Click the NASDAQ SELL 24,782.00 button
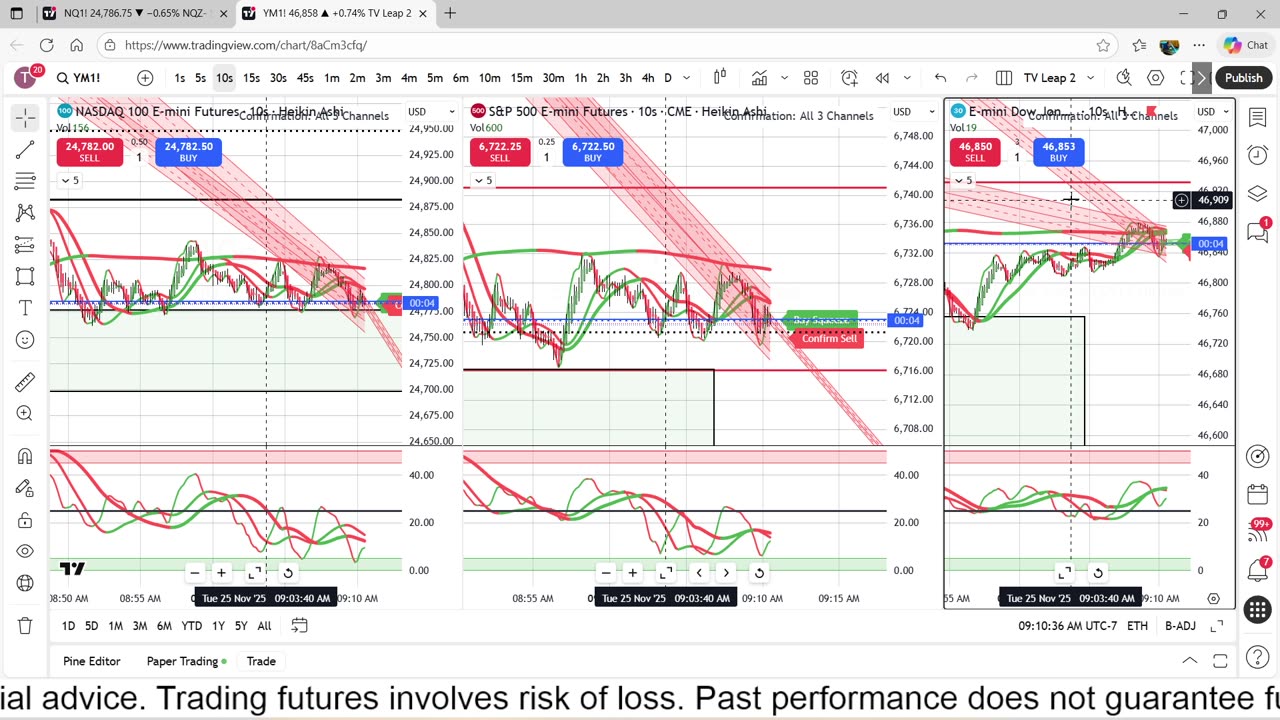Screen dimensions: 1280x720 pyautogui.click(x=89, y=152)
